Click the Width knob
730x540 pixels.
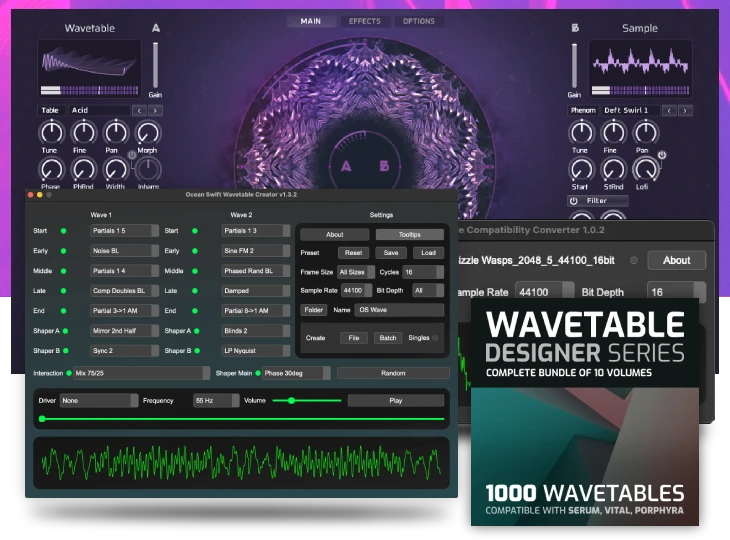point(115,169)
